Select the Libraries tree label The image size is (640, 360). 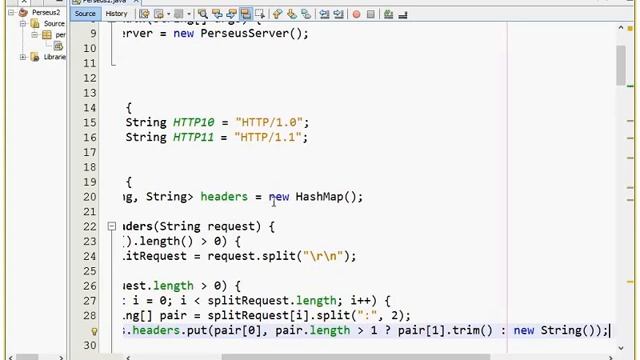click(x=55, y=57)
